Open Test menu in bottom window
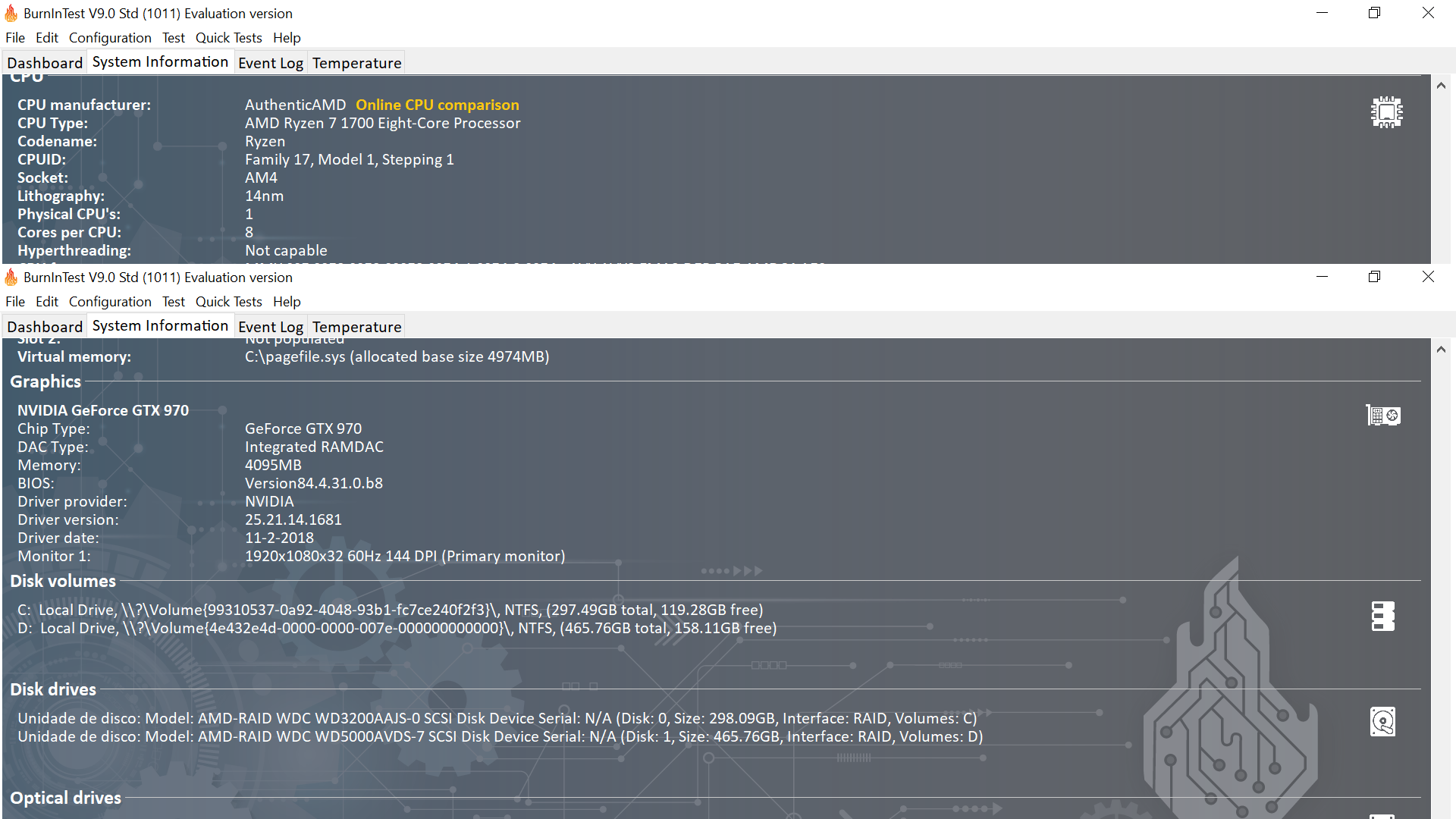The image size is (1456, 819). [x=174, y=301]
